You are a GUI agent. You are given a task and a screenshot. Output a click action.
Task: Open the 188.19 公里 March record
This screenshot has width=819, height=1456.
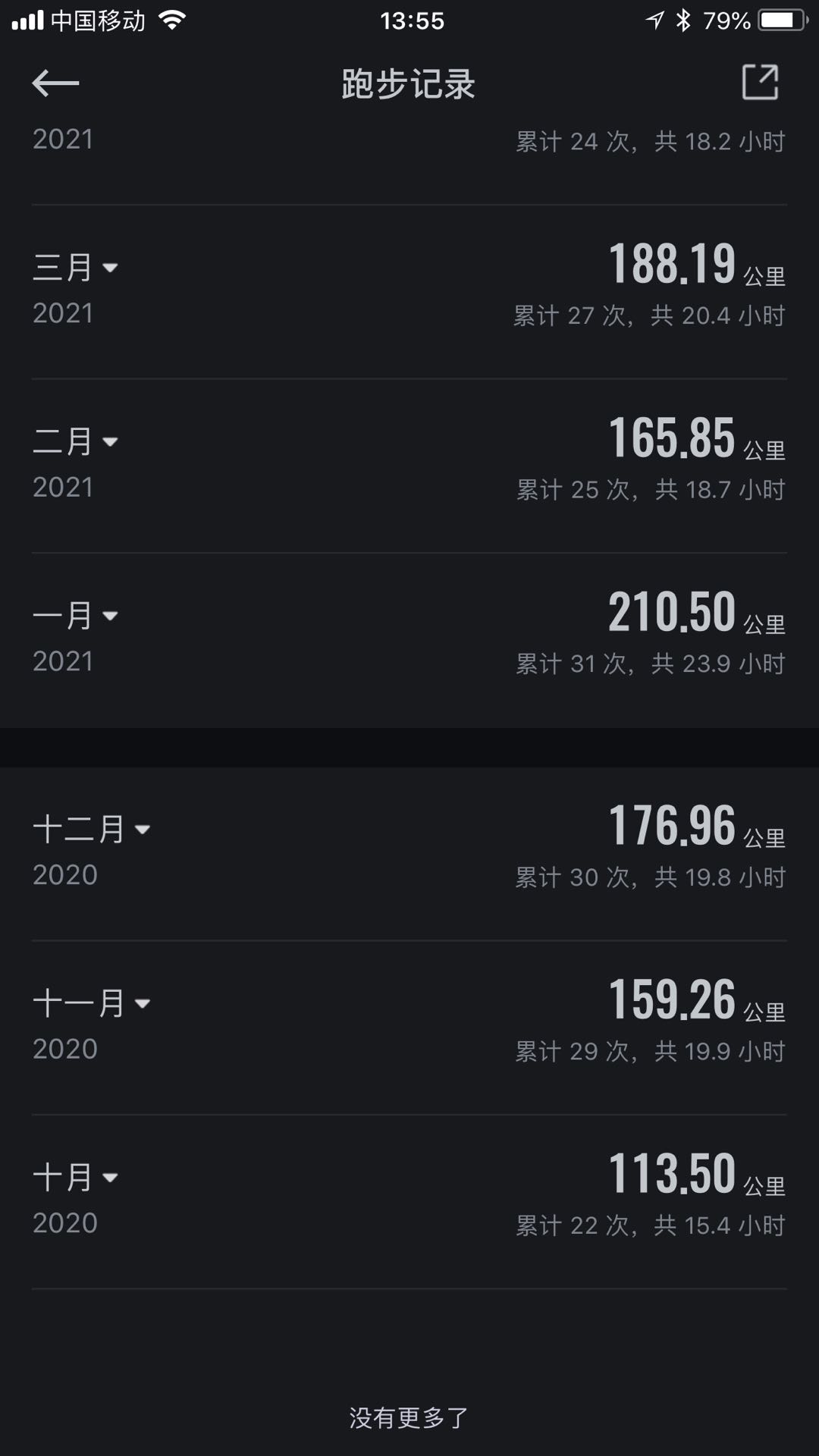click(409, 292)
